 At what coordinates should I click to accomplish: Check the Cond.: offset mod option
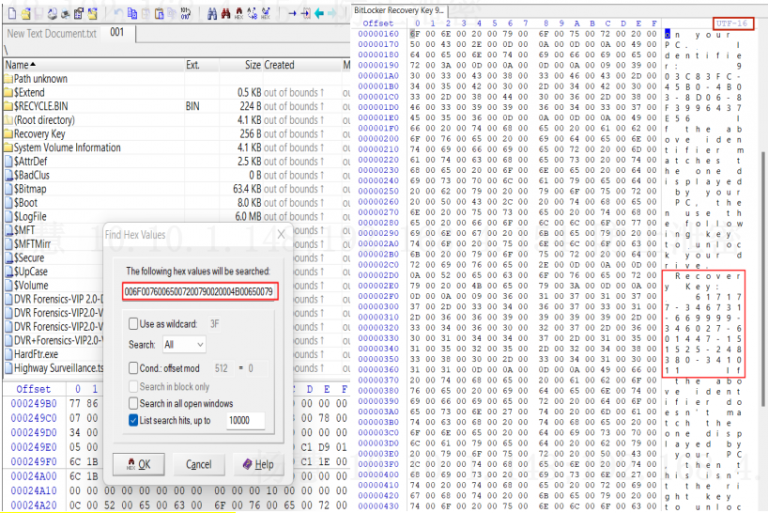133,366
